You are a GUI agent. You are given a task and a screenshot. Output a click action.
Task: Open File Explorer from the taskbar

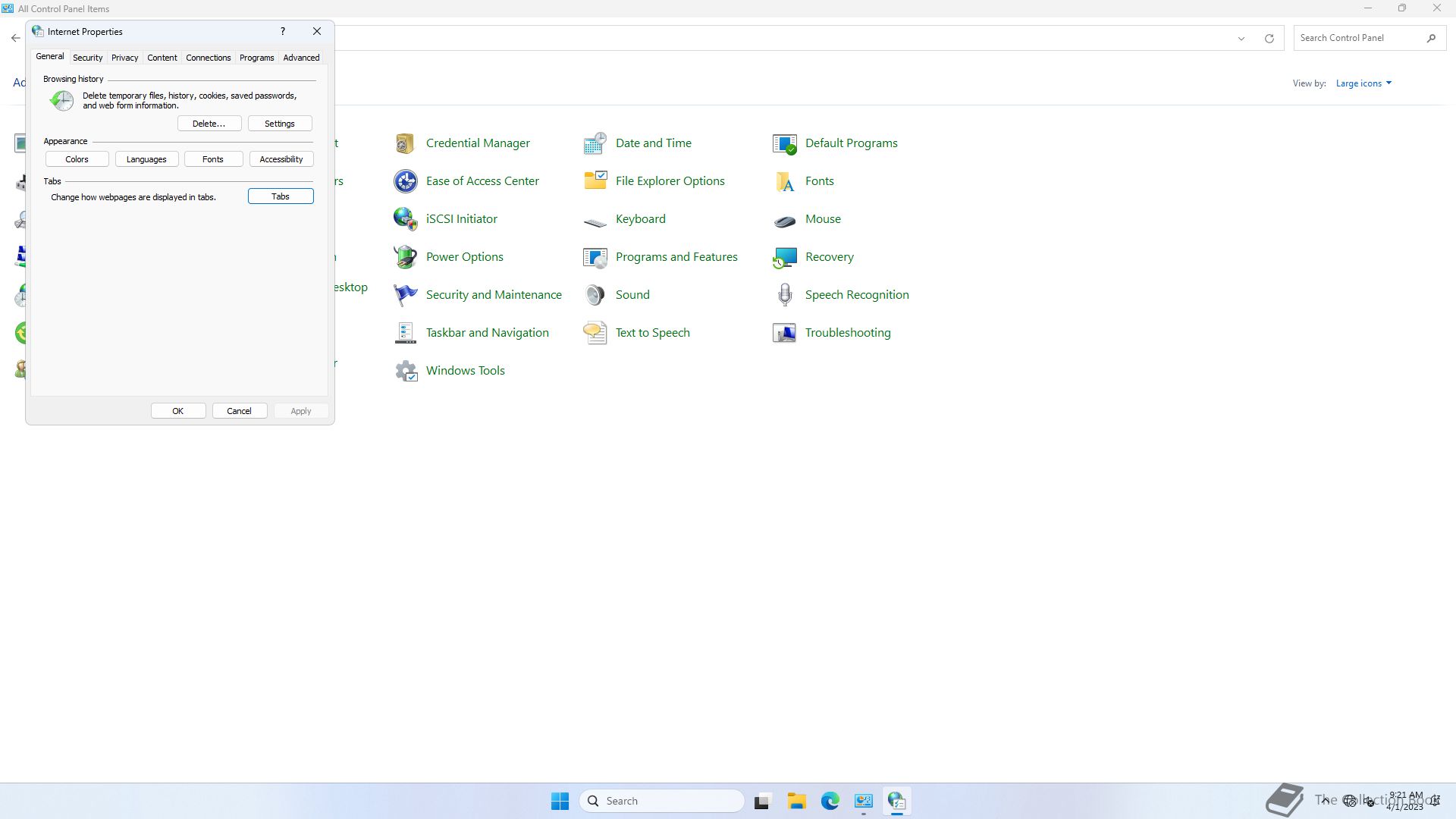(x=796, y=801)
